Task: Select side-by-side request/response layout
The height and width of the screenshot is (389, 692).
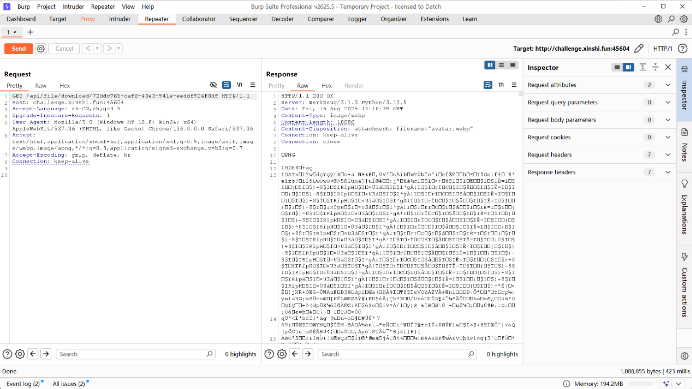Action: point(490,65)
